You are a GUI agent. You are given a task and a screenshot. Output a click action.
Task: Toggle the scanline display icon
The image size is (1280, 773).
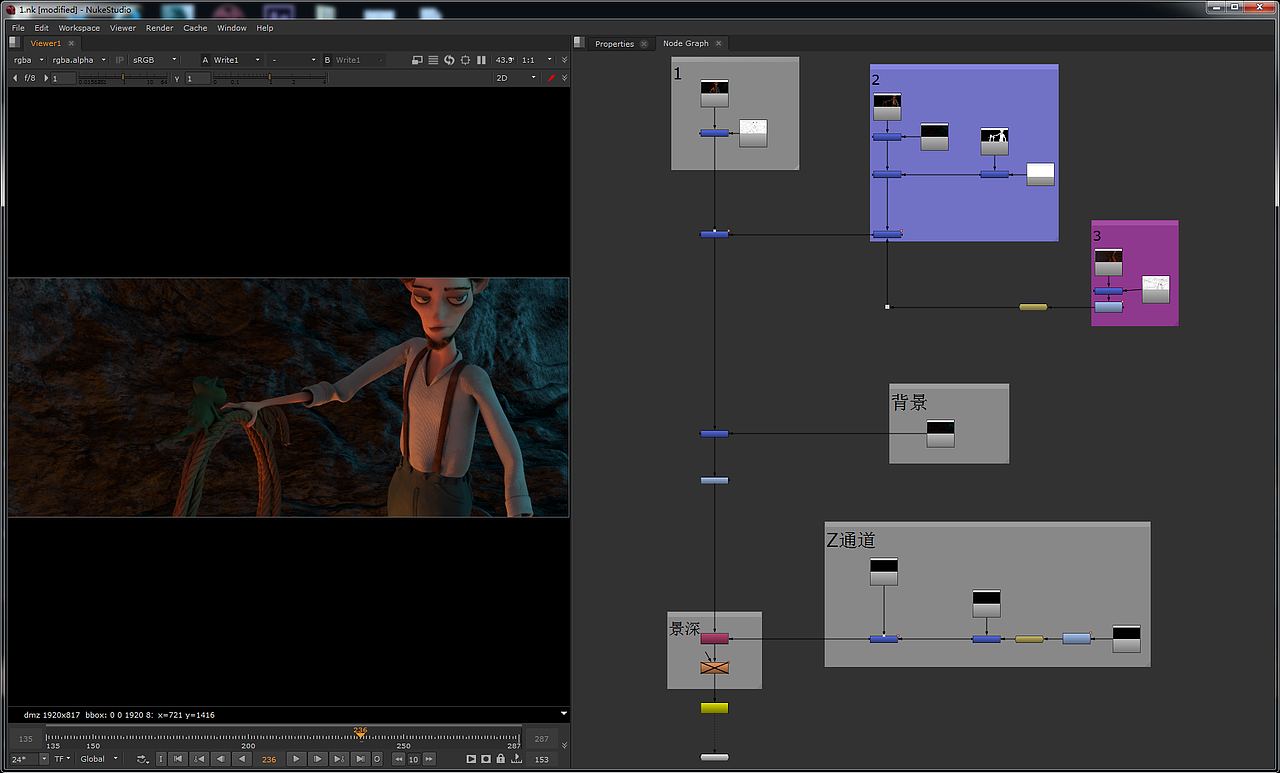(x=433, y=60)
